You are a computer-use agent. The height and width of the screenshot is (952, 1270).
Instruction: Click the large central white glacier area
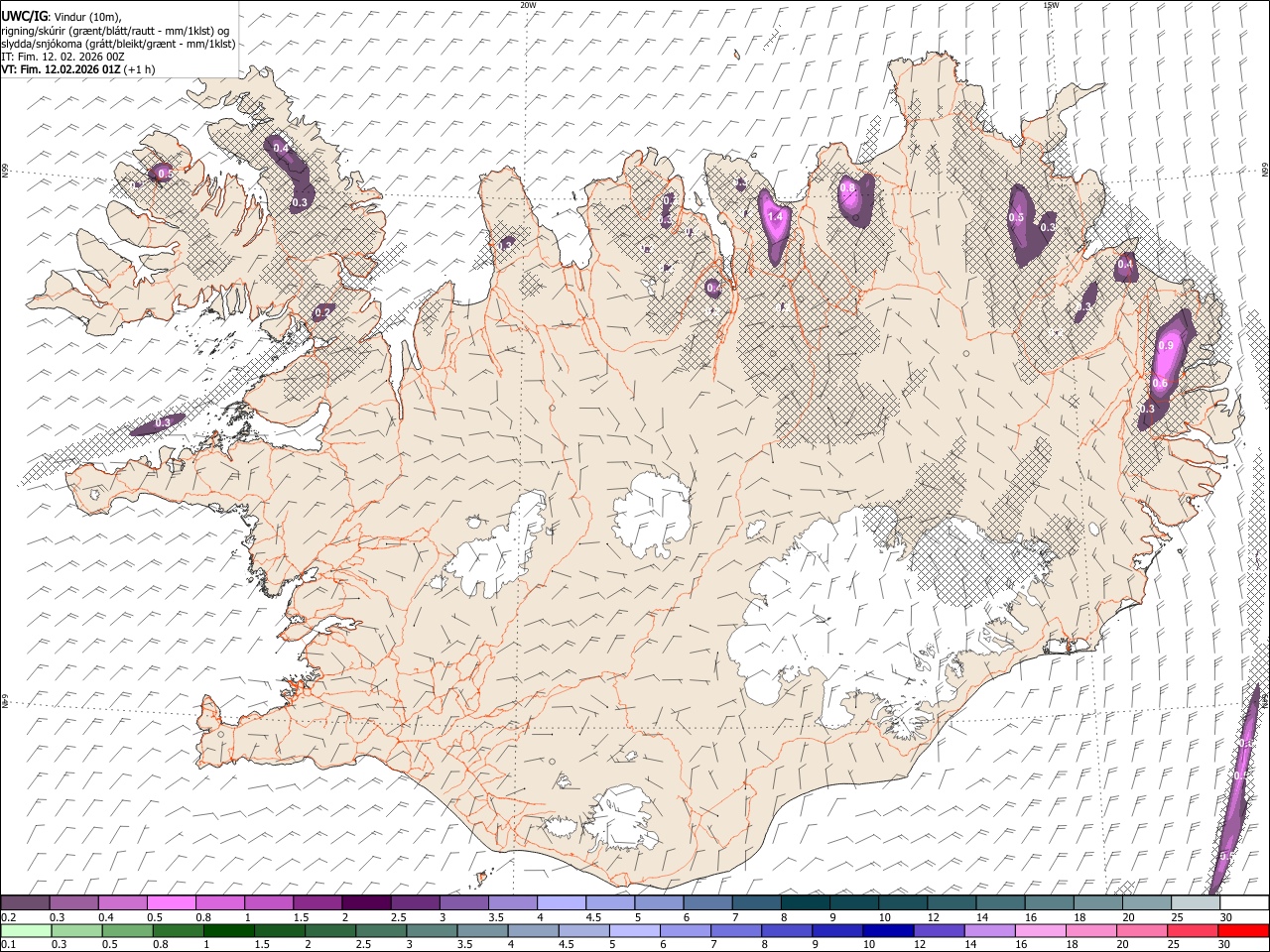[x=652, y=514]
